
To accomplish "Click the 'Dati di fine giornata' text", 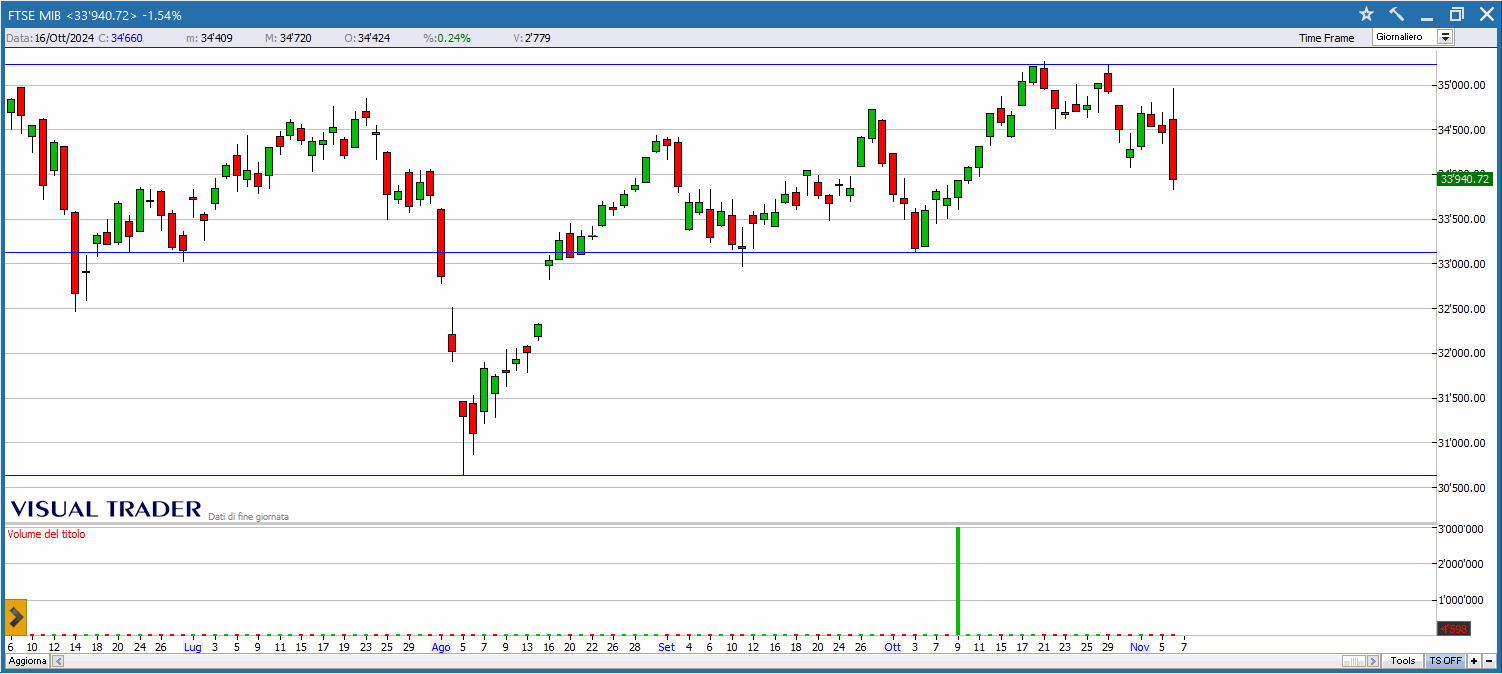I will (x=248, y=517).
